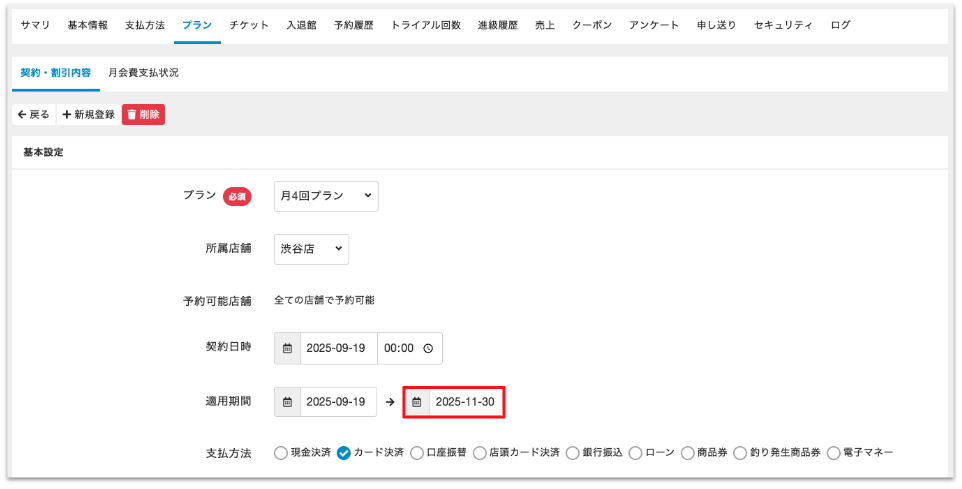Click the trash 削除 delete button
This screenshot has width=962, height=489.
143,115
